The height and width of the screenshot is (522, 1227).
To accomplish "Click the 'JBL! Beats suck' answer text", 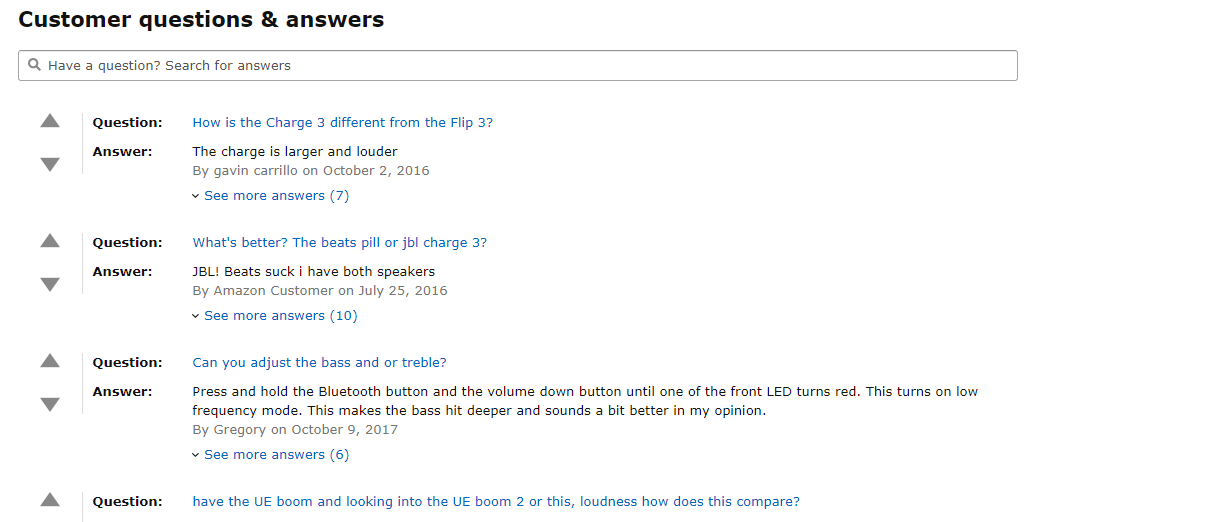I will [314, 272].
